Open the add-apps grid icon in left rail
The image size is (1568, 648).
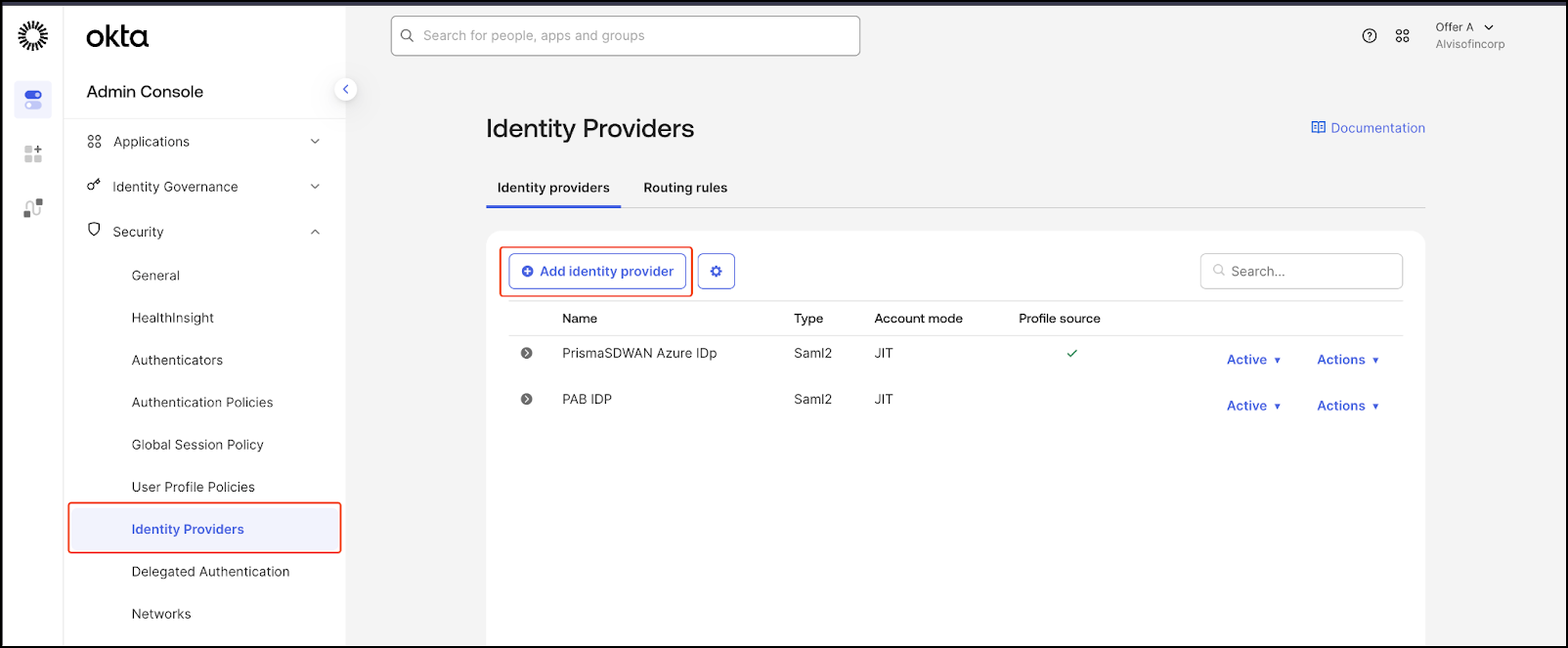click(33, 153)
